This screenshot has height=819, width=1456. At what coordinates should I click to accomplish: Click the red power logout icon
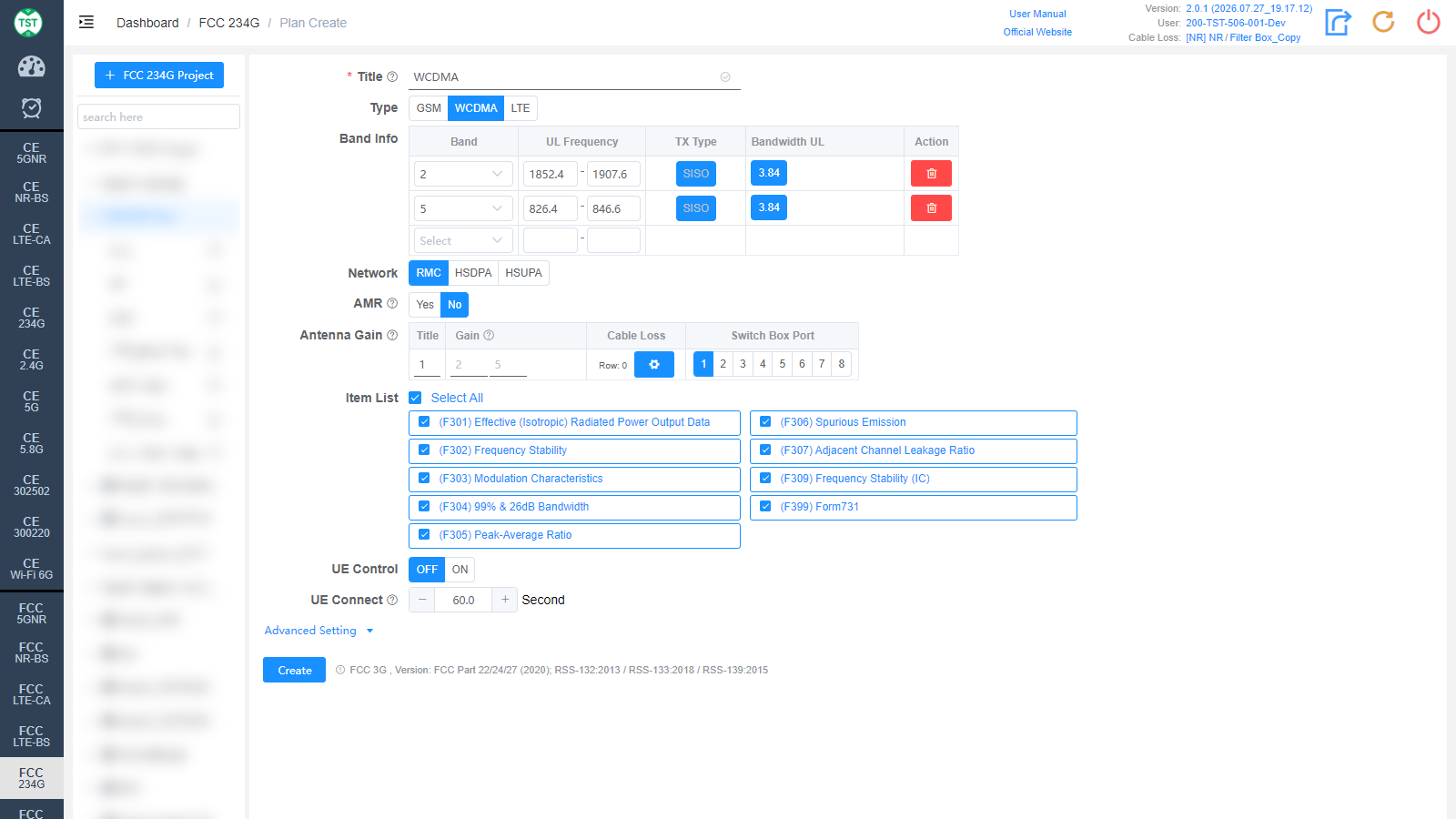pos(1429,22)
